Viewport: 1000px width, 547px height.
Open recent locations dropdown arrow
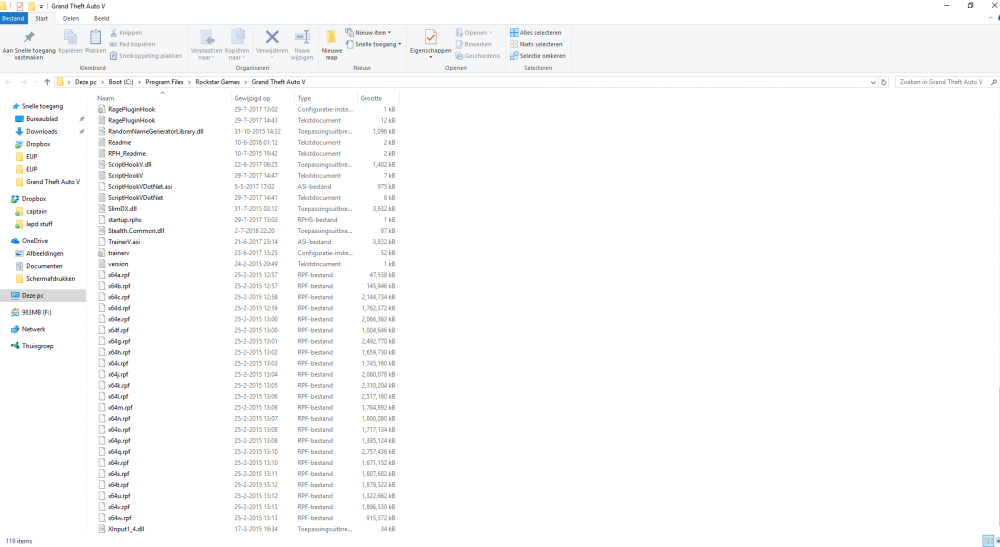click(36, 82)
